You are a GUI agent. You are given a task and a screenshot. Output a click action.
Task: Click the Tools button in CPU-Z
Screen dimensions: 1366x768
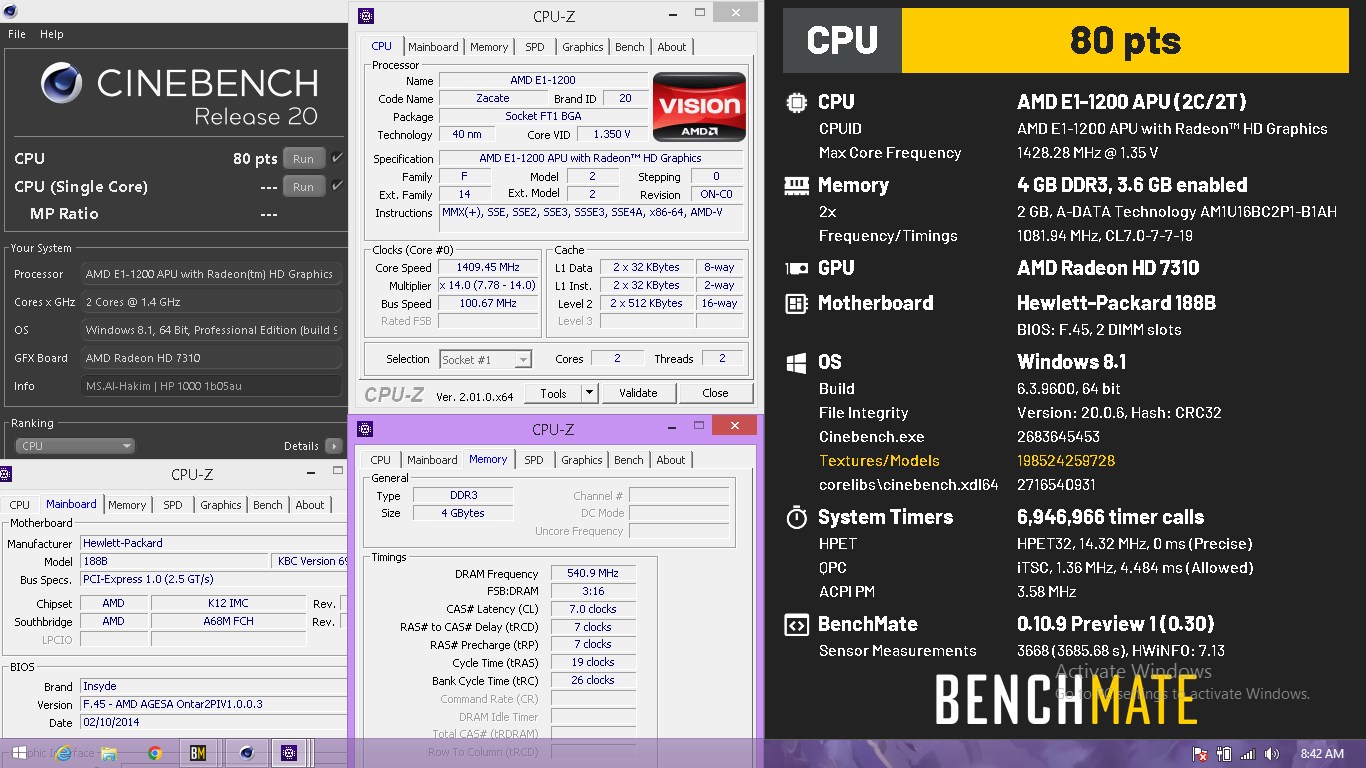(553, 393)
